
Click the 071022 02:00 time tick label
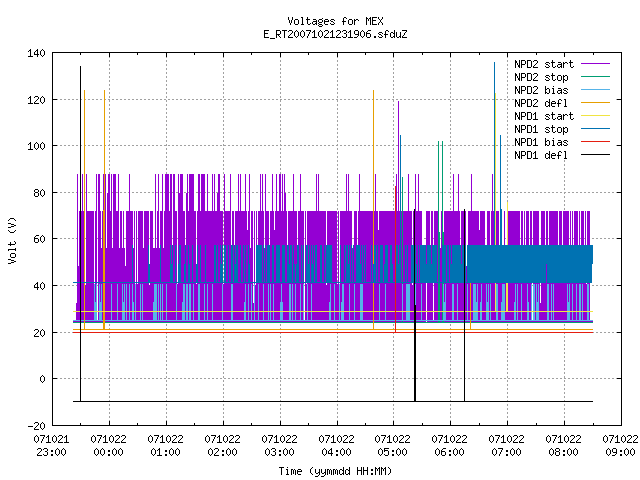(x=222, y=446)
